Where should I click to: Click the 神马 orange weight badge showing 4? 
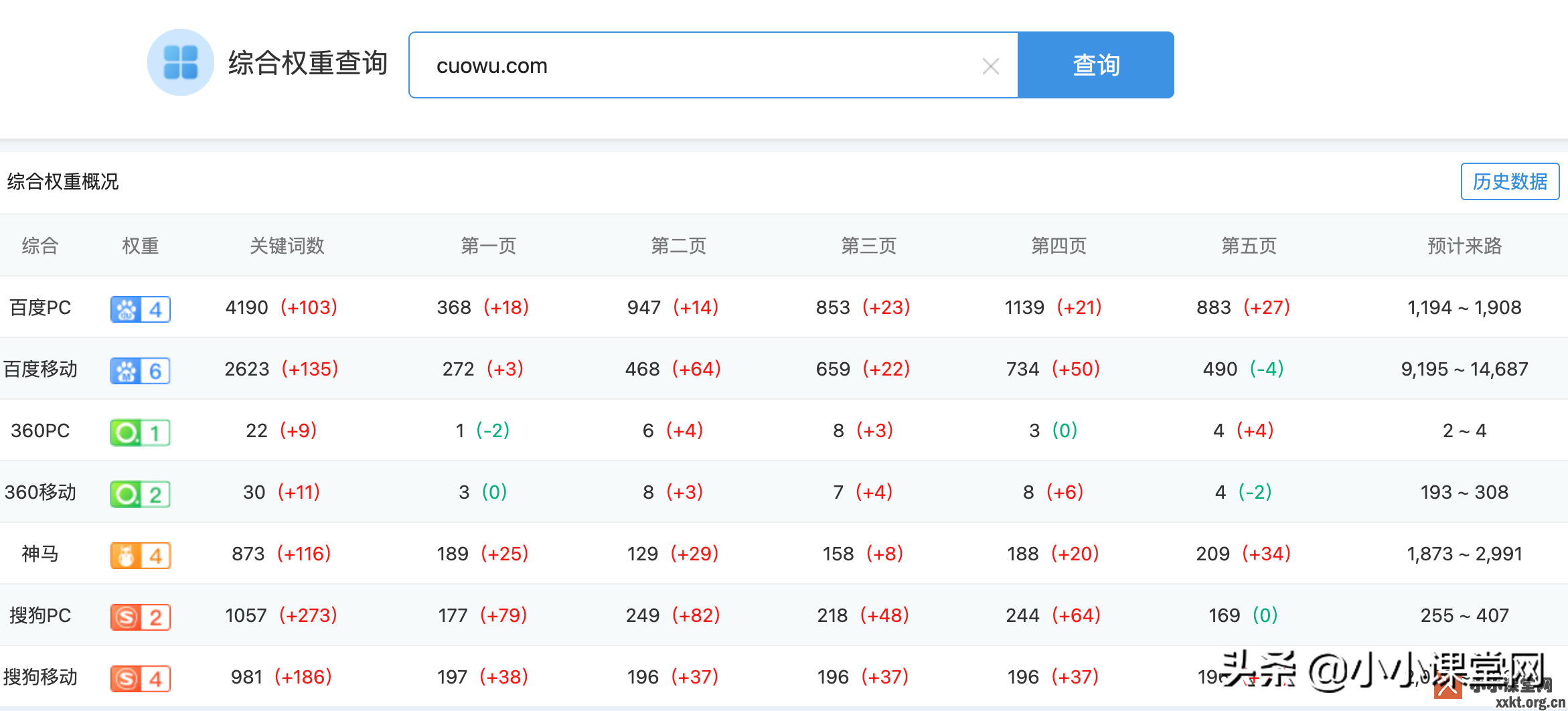(140, 554)
